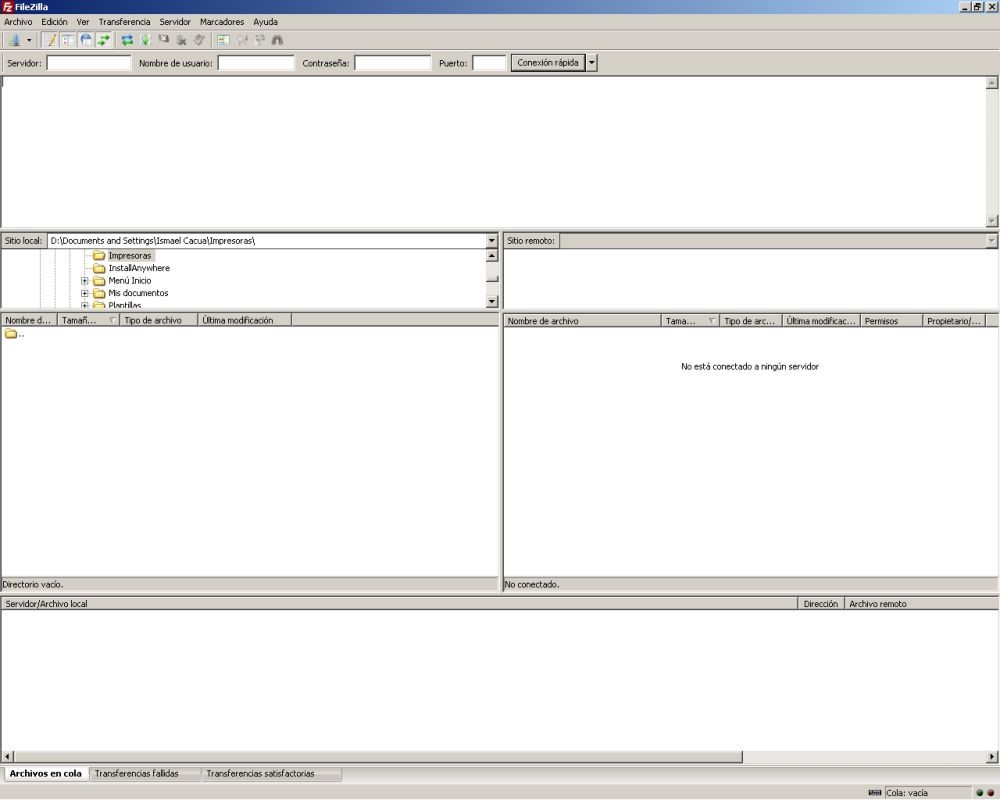This screenshot has height=800, width=1000.
Task: Open the Marcadores menu
Action: [222, 22]
